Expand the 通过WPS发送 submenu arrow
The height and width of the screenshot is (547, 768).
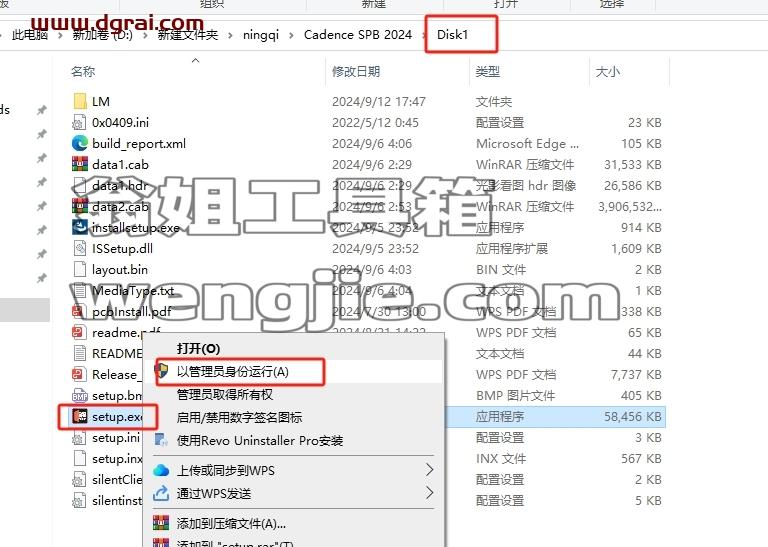tap(430, 493)
